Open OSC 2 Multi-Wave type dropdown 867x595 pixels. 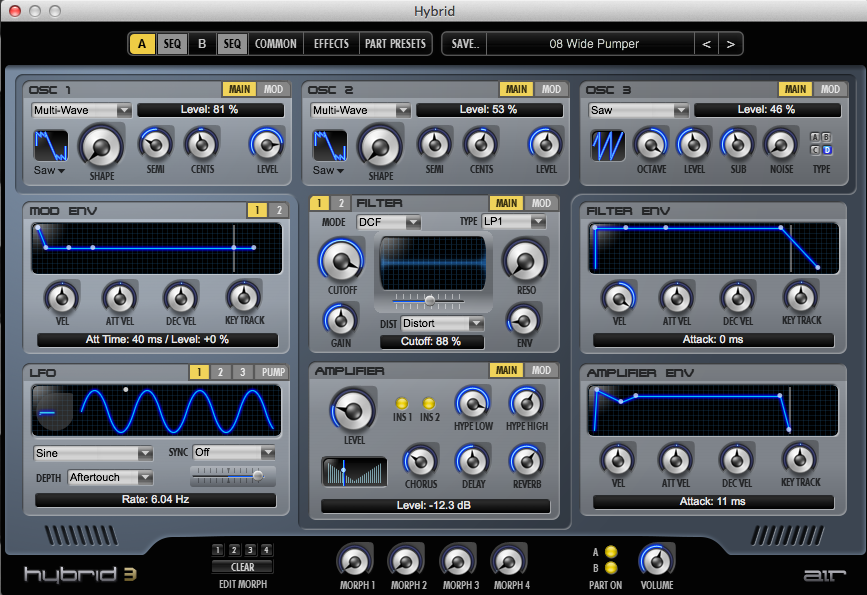click(361, 110)
